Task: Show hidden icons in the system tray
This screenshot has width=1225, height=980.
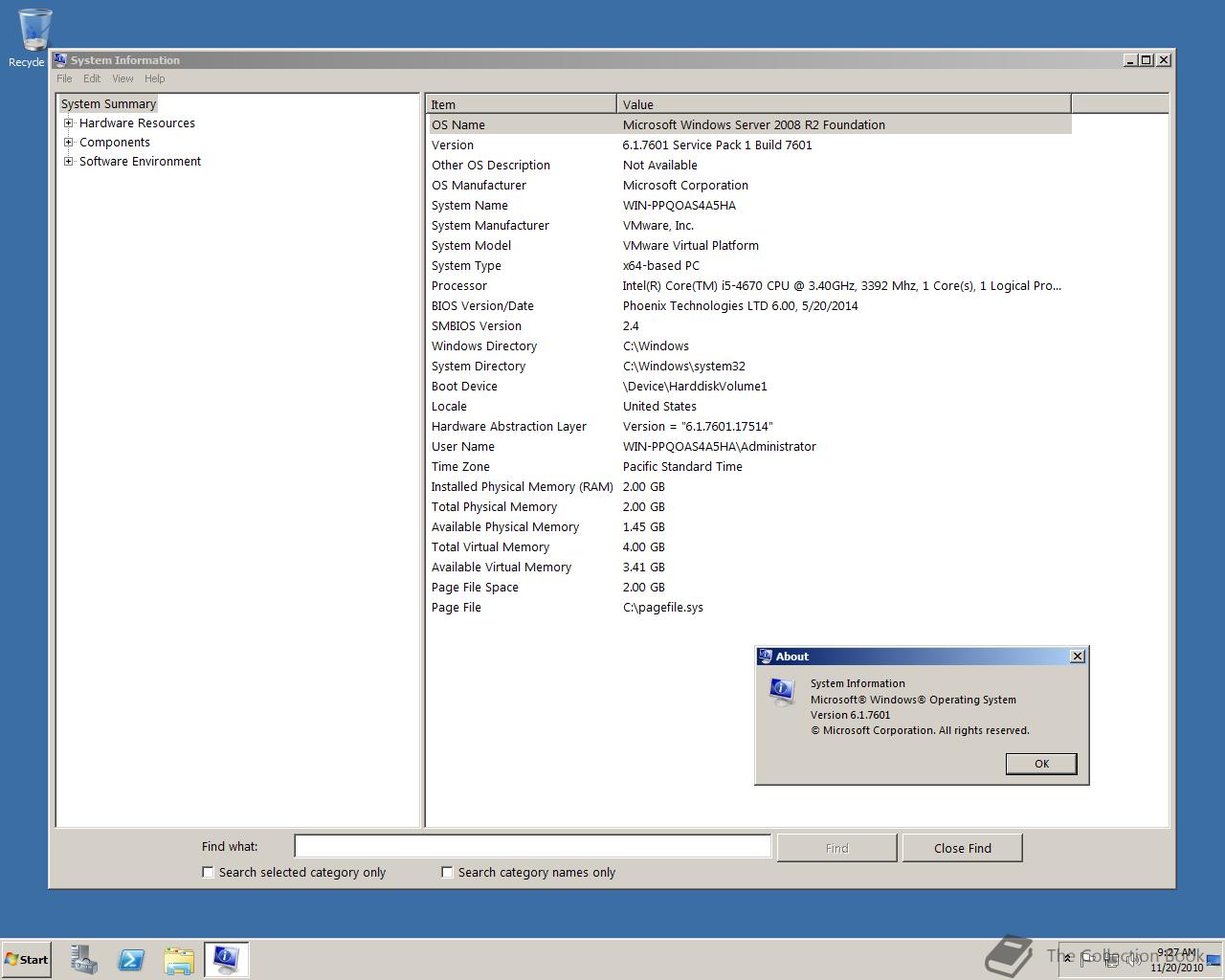Action: 1068,959
